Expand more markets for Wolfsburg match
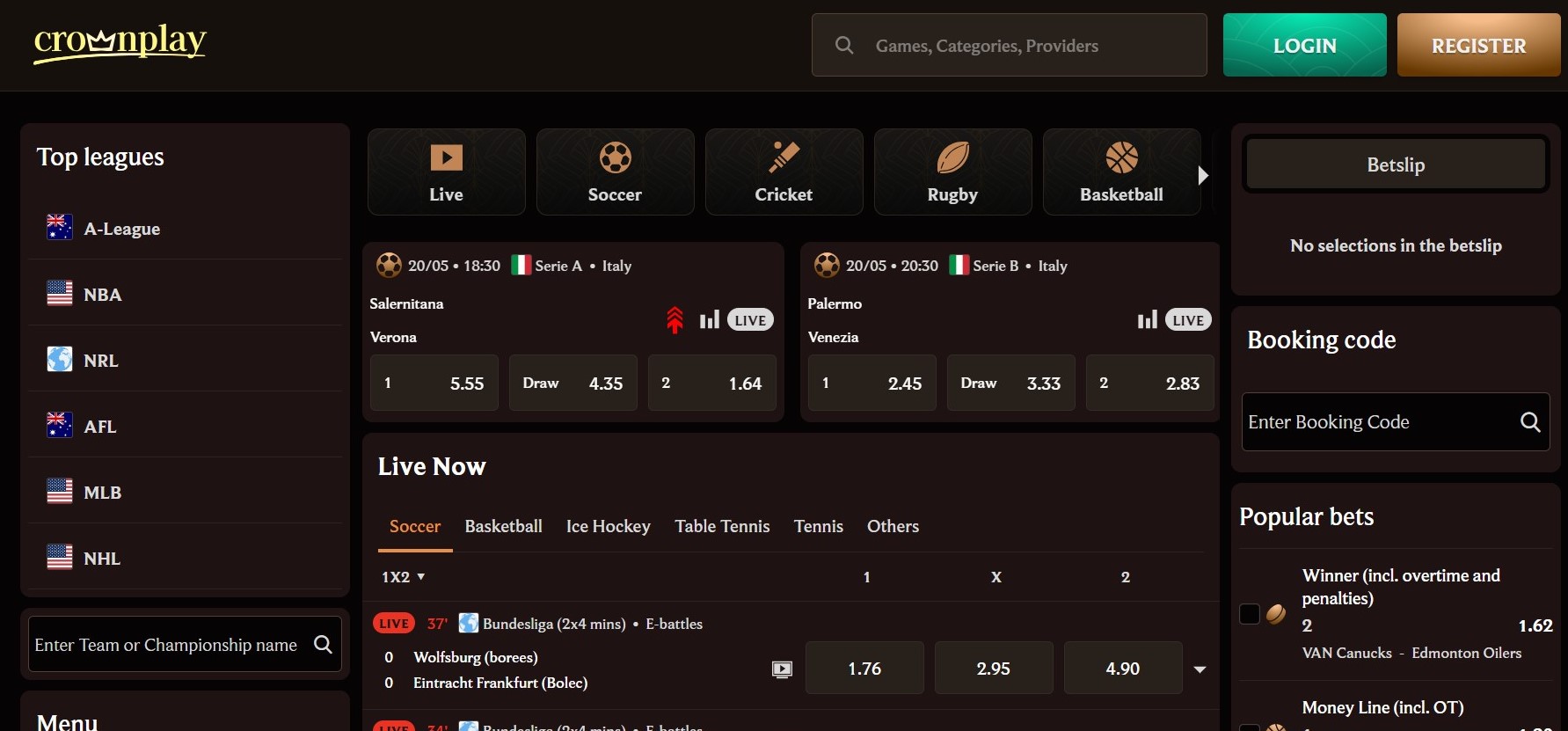 pyautogui.click(x=1200, y=669)
